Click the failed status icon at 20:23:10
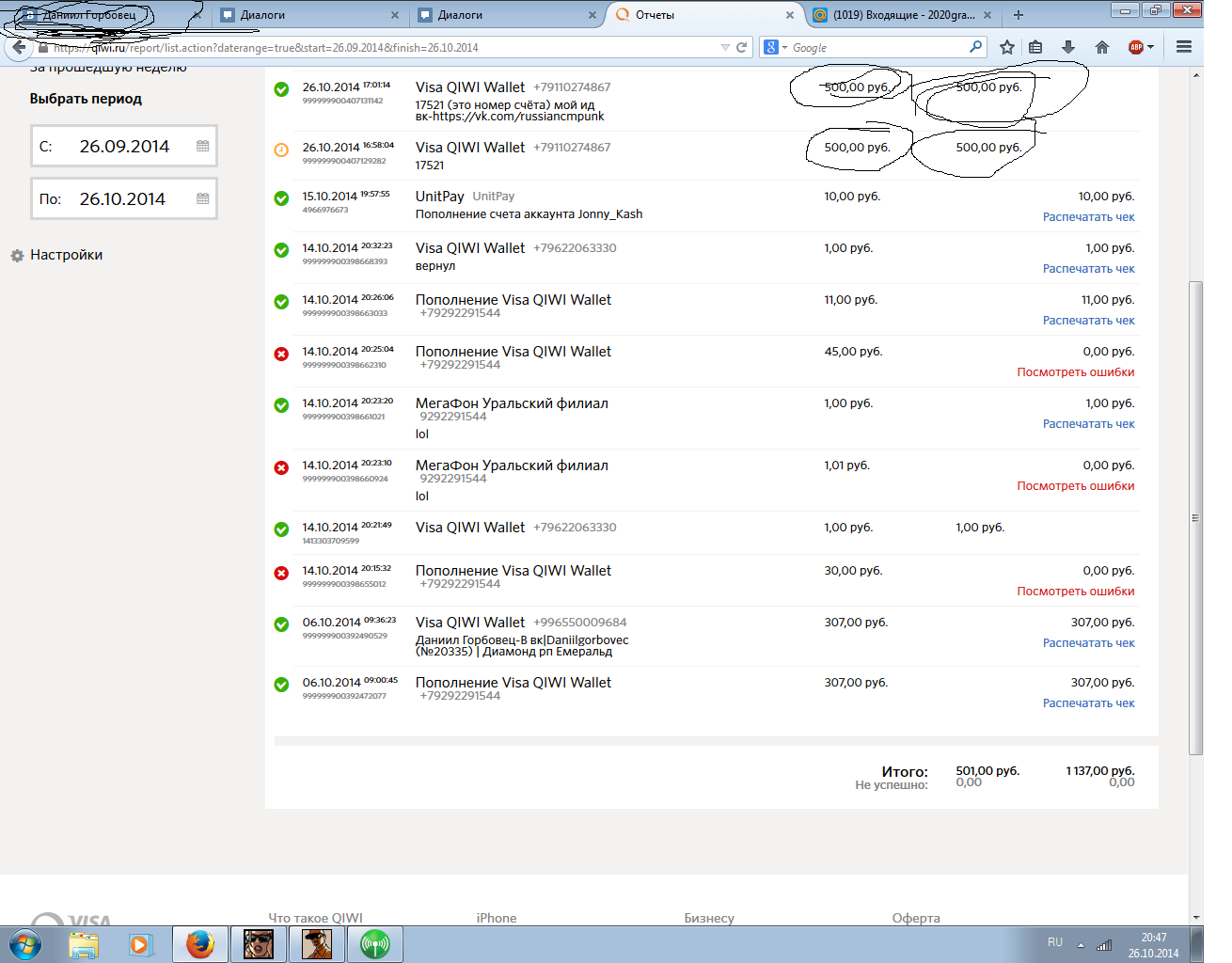1232x963 pixels. (x=281, y=468)
